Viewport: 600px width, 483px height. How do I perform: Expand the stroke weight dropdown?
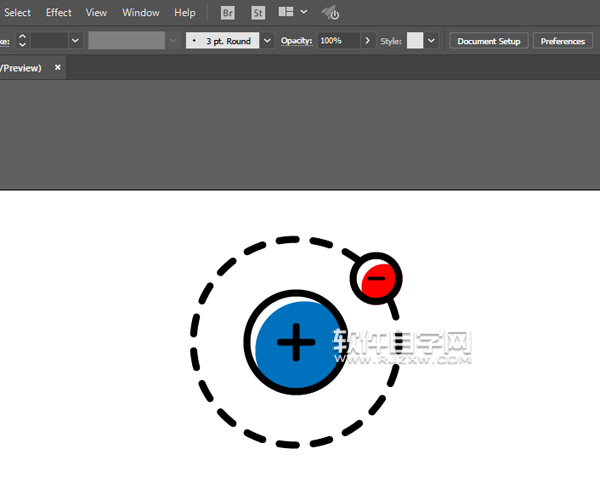click(75, 41)
